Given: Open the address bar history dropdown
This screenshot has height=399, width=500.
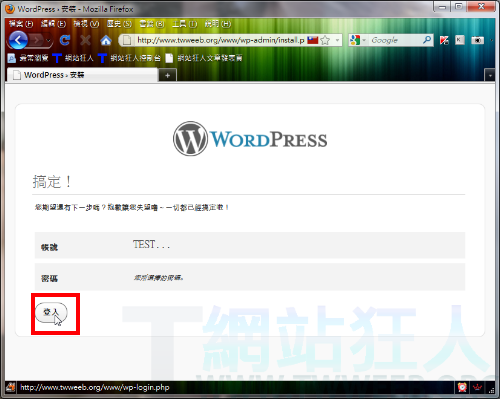Looking at the screenshot, I should point(337,40).
